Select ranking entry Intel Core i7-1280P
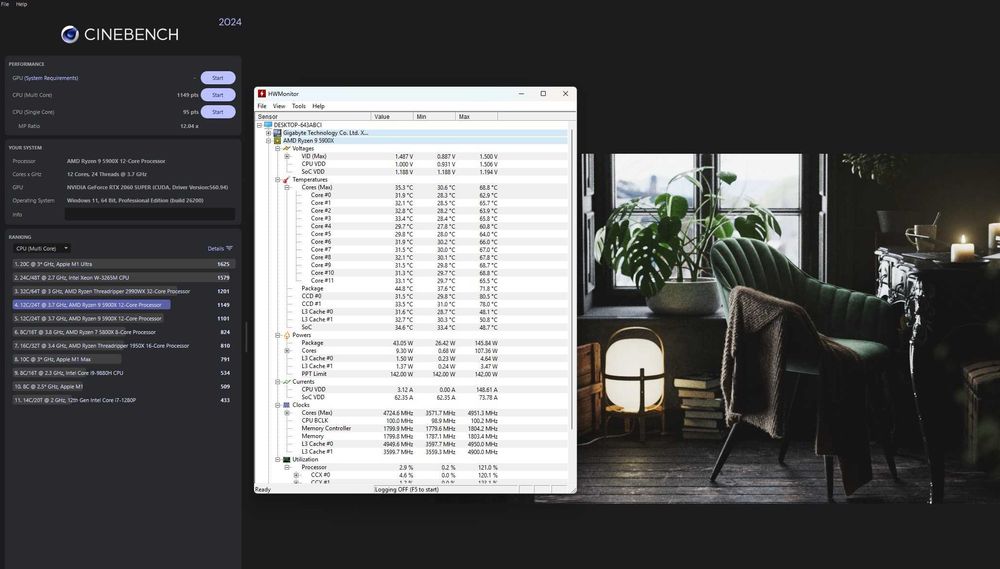Image resolution: width=1000 pixels, height=569 pixels. click(123, 400)
